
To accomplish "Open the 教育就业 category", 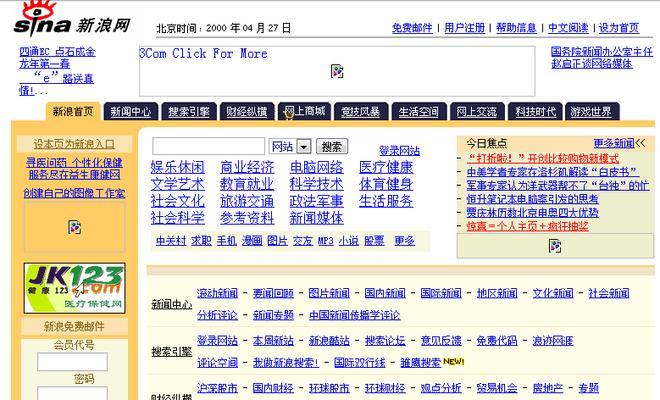I will tap(247, 184).
